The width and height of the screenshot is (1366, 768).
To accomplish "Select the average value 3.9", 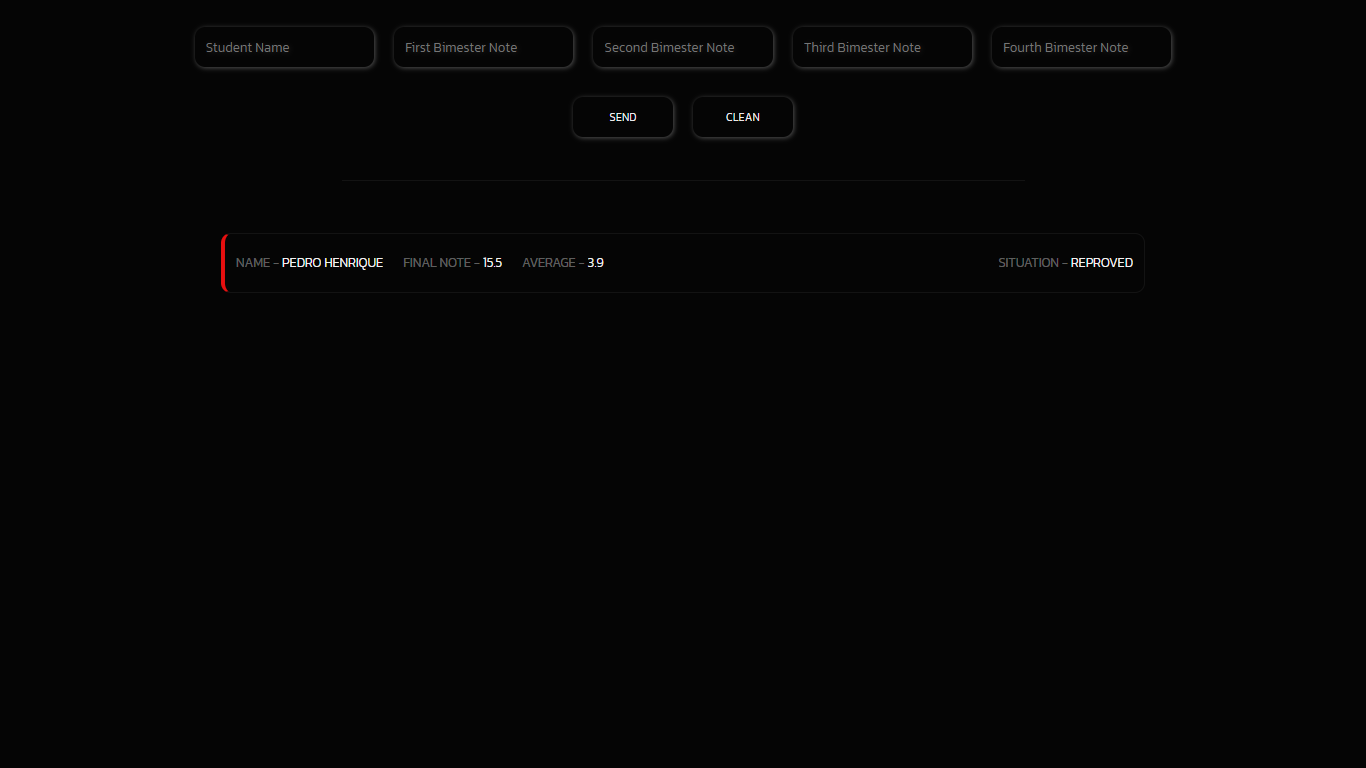I will pyautogui.click(x=595, y=263).
